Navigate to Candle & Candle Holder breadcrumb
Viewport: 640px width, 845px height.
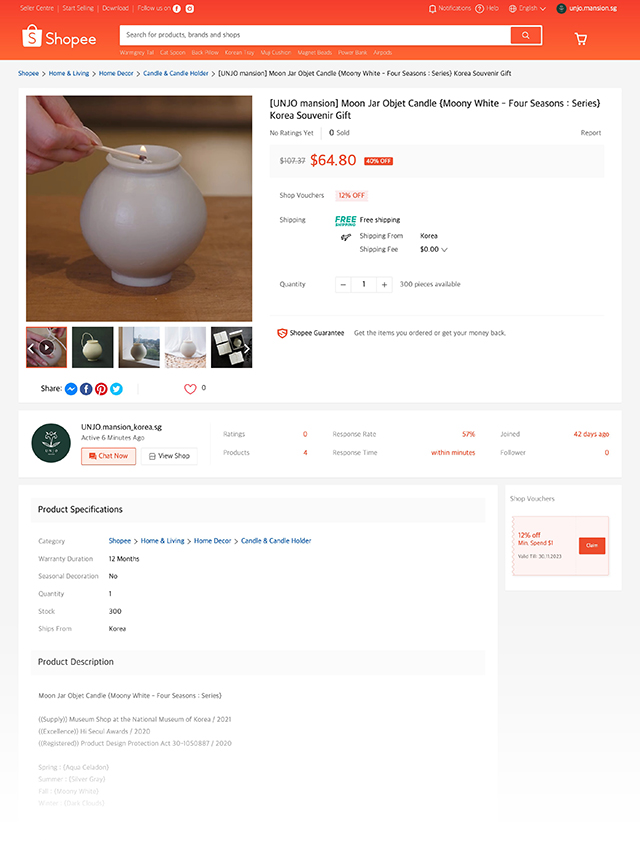[176, 73]
